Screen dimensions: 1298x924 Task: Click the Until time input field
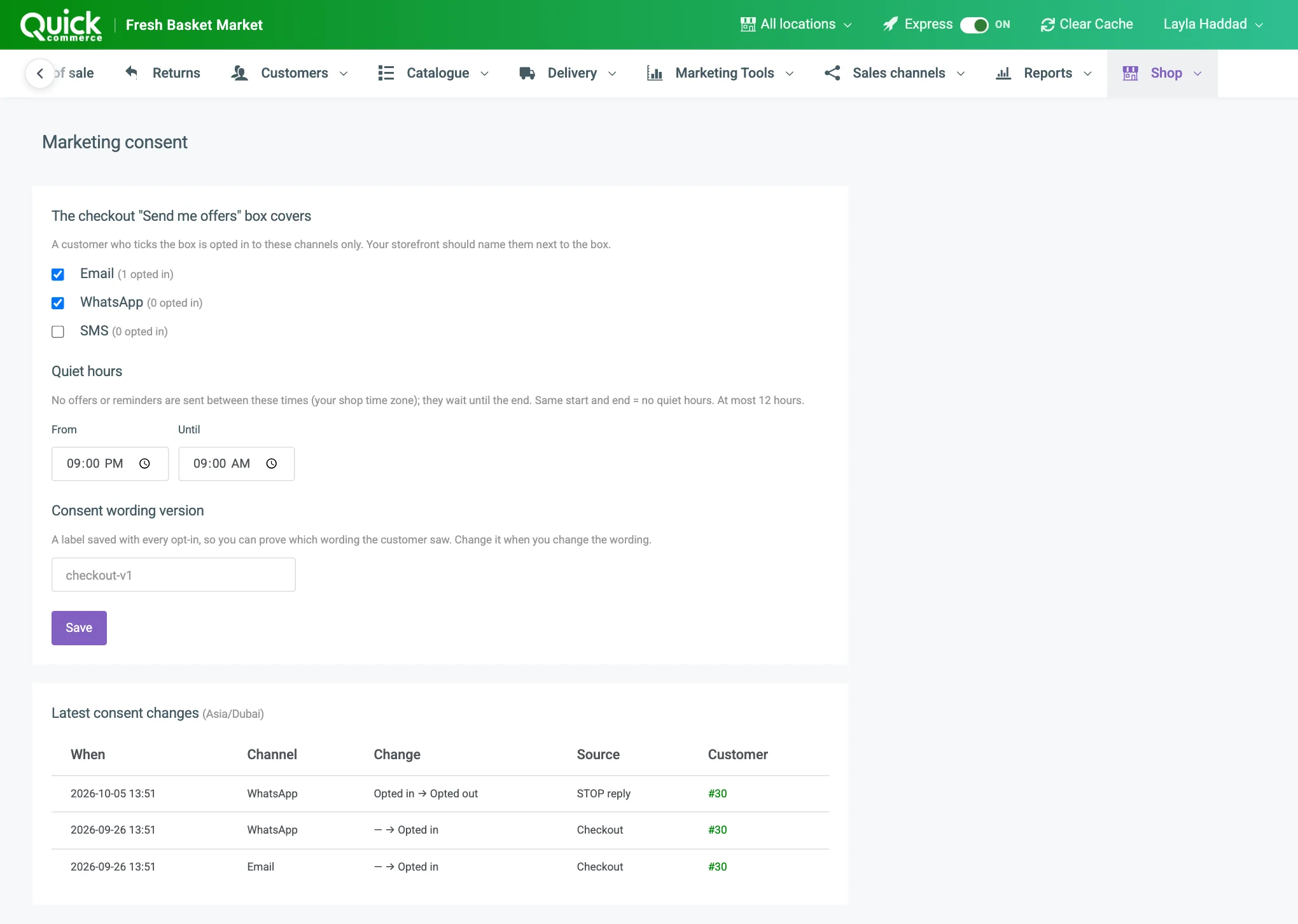coord(237,464)
